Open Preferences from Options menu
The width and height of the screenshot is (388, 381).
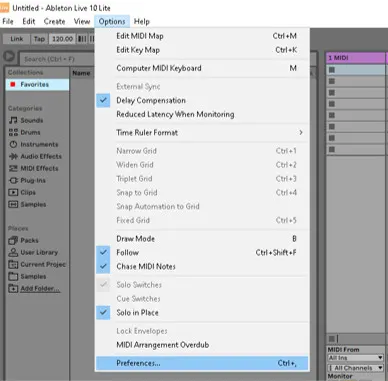202,363
